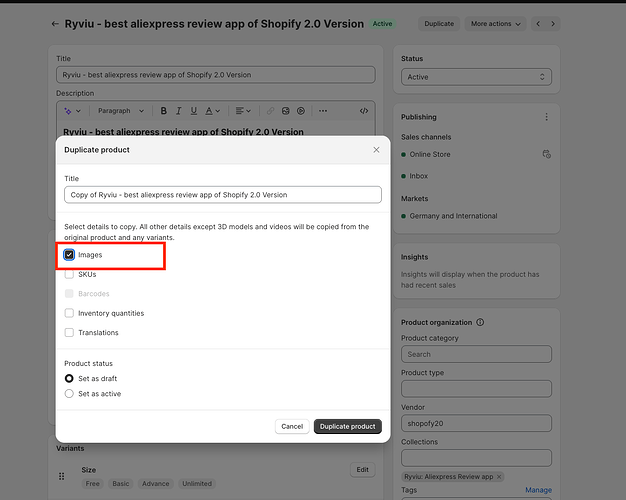The image size is (626, 500).
Task: Open the Publishing three-dot menu
Action: tap(546, 117)
